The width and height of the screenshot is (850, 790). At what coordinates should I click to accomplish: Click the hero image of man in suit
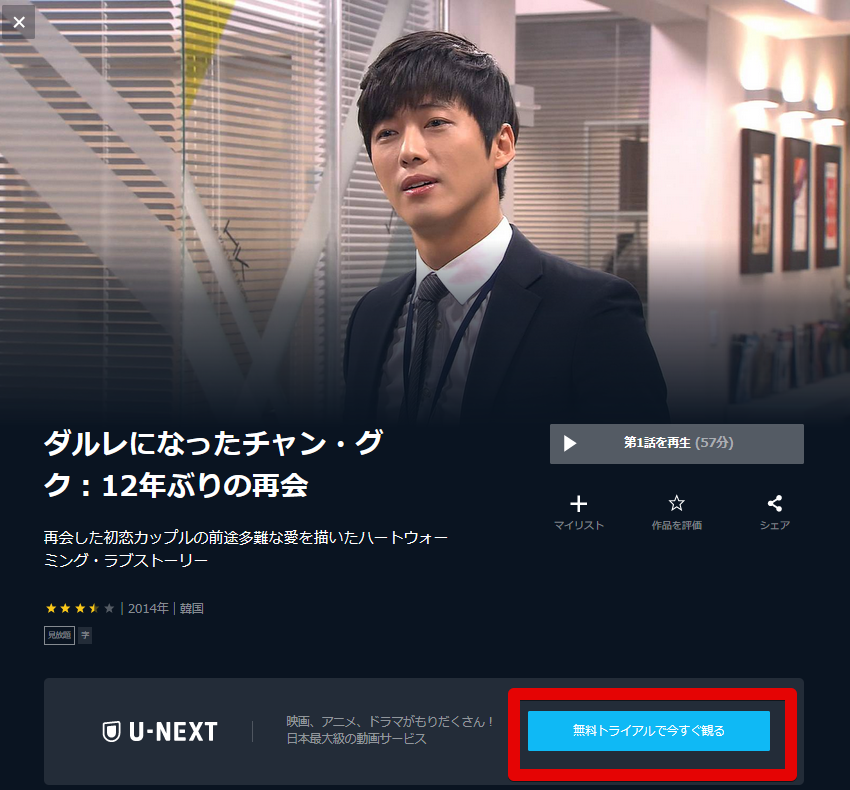coord(425,209)
